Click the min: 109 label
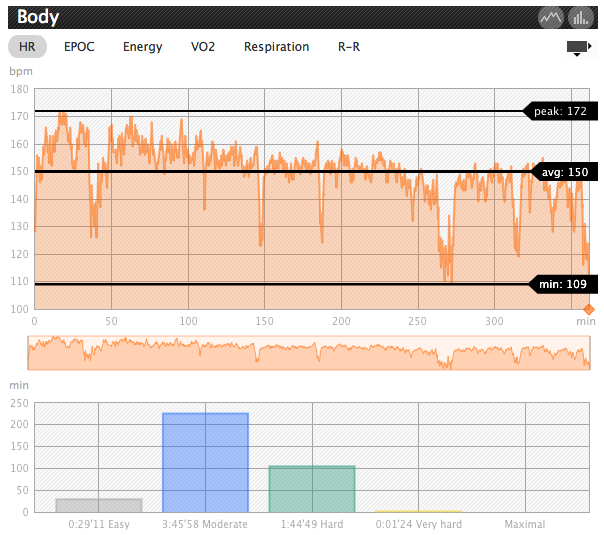Image resolution: width=604 pixels, height=535 pixels. click(563, 285)
